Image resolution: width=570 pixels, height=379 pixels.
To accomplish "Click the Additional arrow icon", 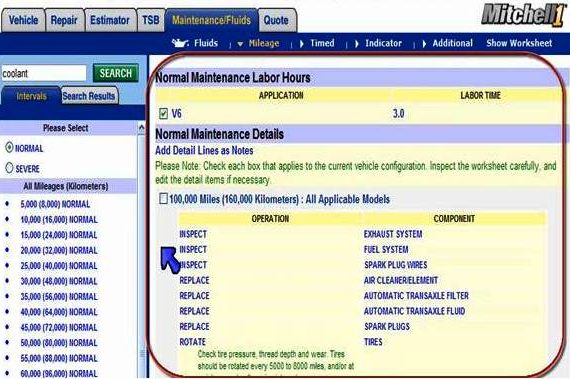I will tap(424, 44).
